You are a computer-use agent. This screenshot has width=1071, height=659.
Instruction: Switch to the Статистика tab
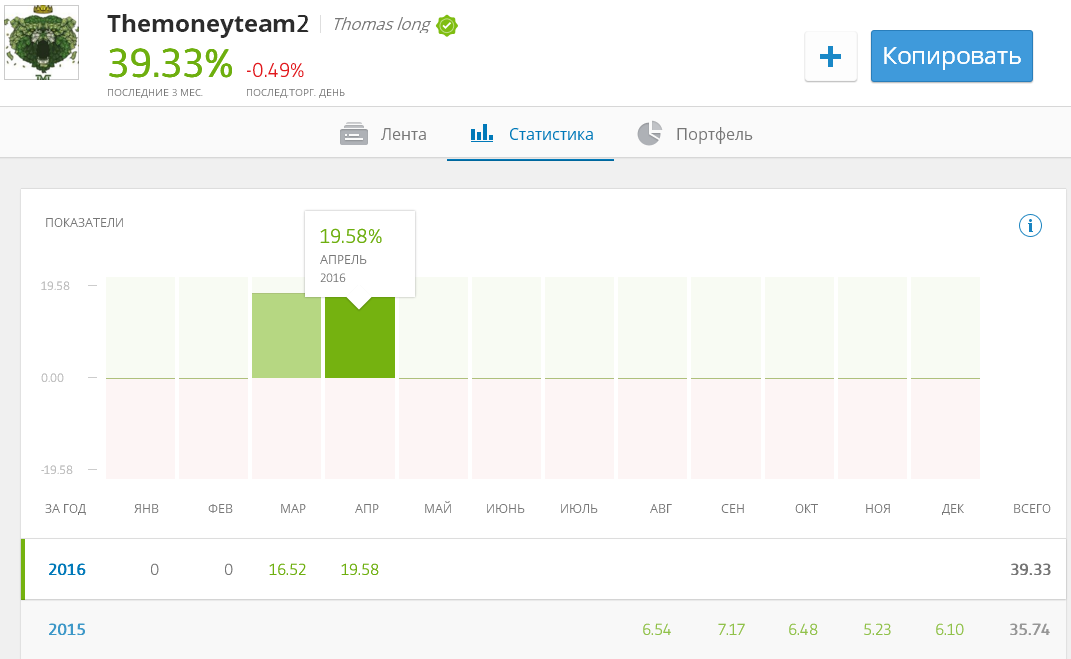(550, 134)
